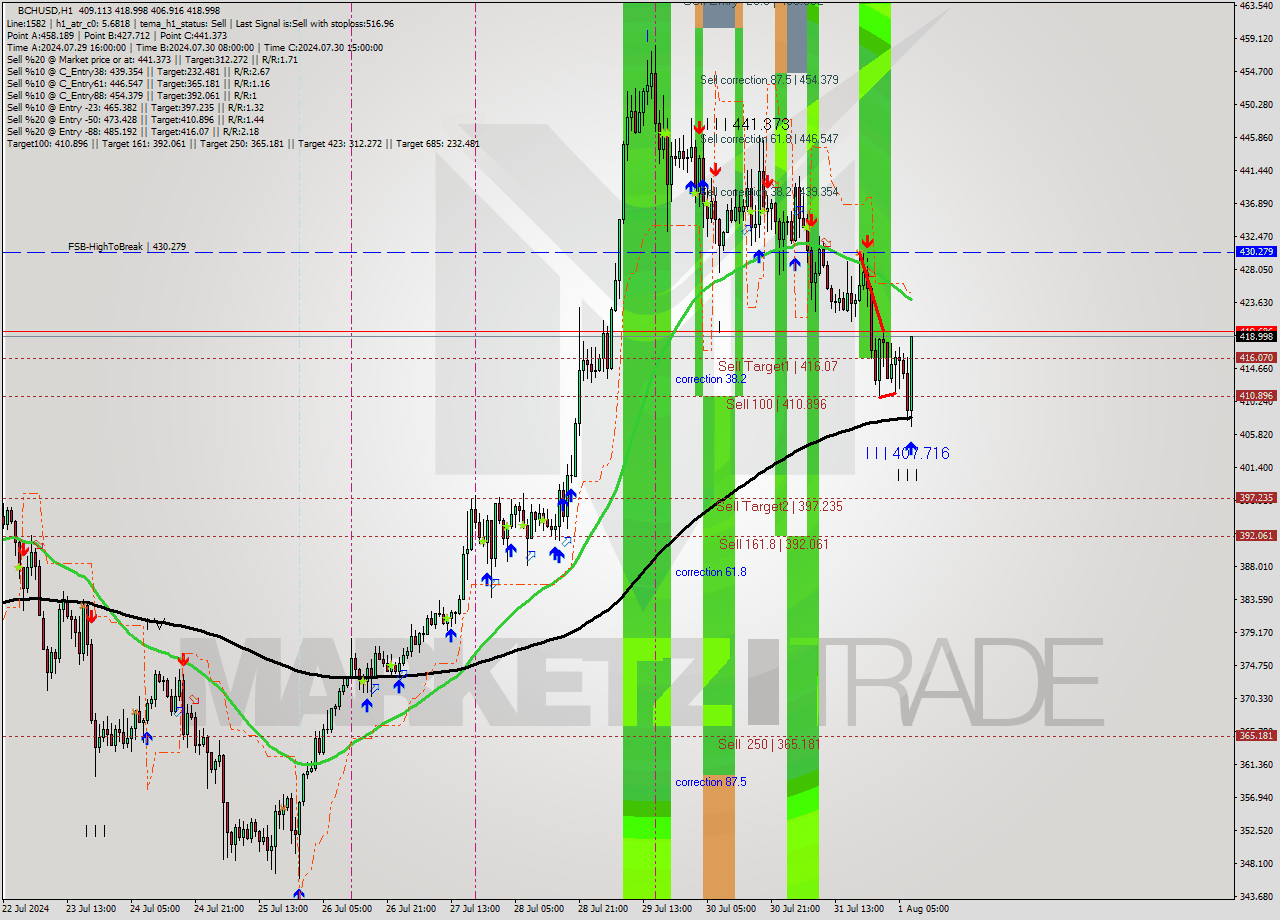Click the 445.860 price scale value

point(1254,137)
